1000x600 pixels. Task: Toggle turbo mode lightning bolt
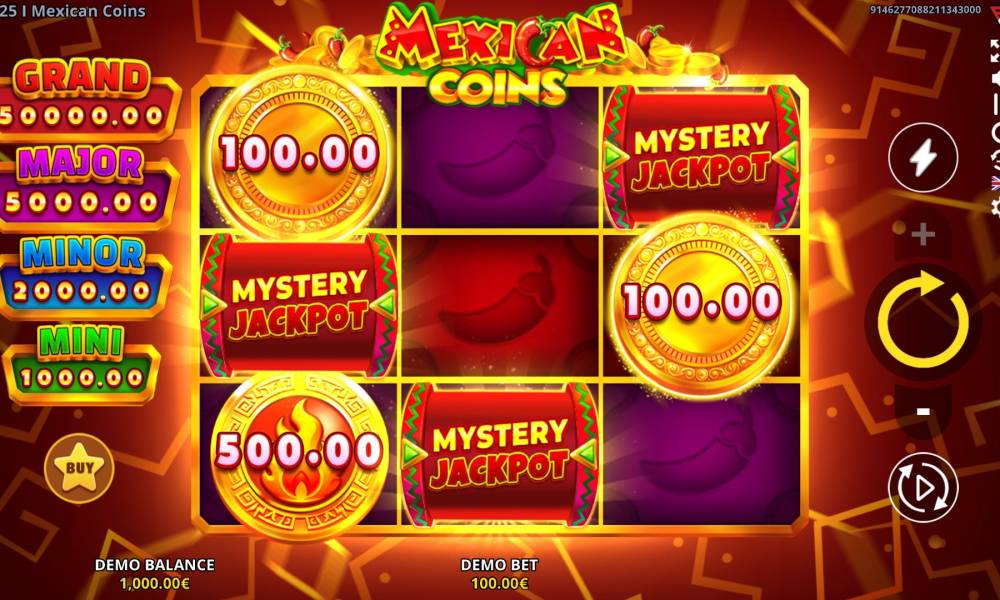(x=923, y=157)
